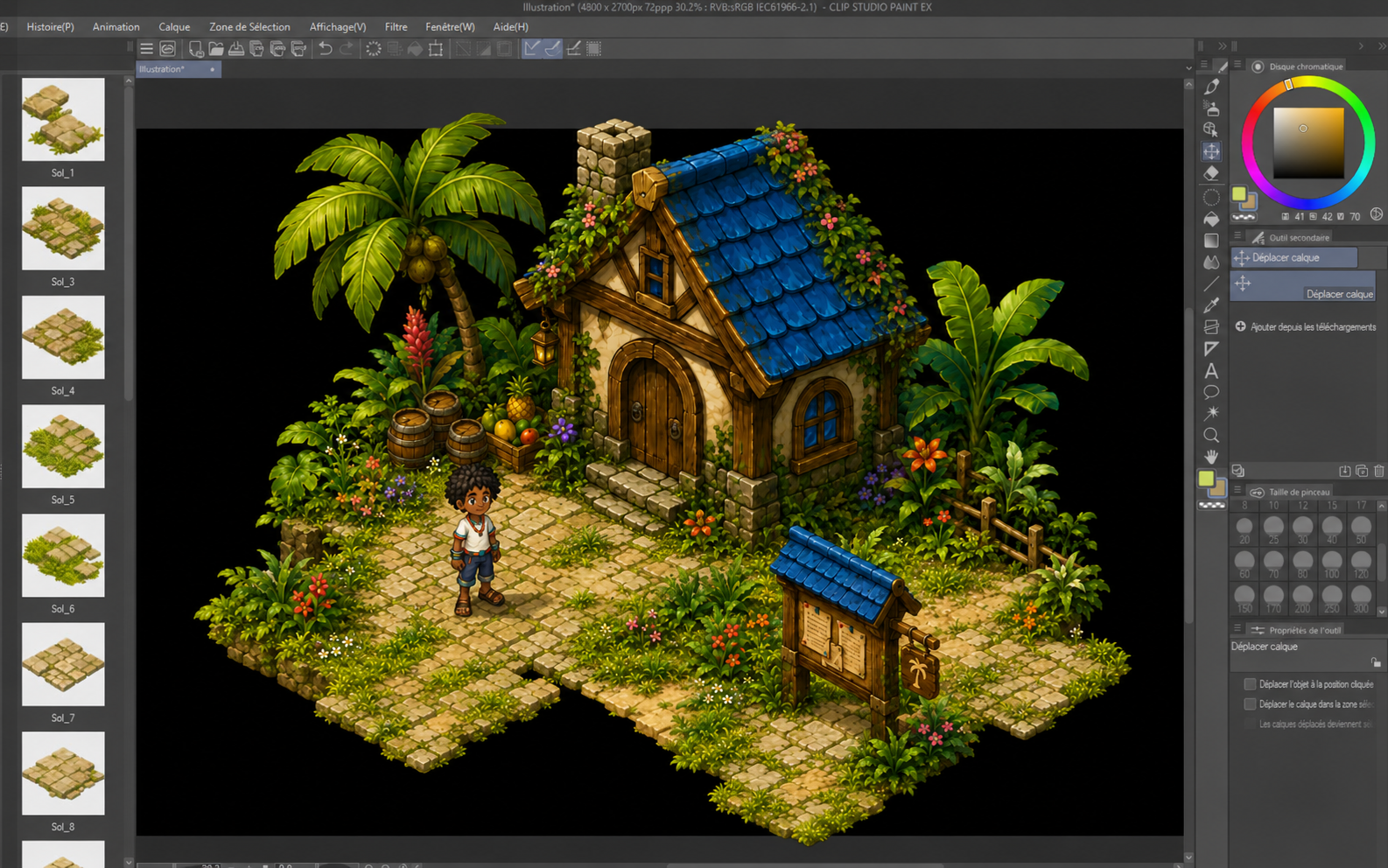1388x868 pixels.
Task: Collapse the right-edge dock with double chevron
Action: click(x=1382, y=46)
